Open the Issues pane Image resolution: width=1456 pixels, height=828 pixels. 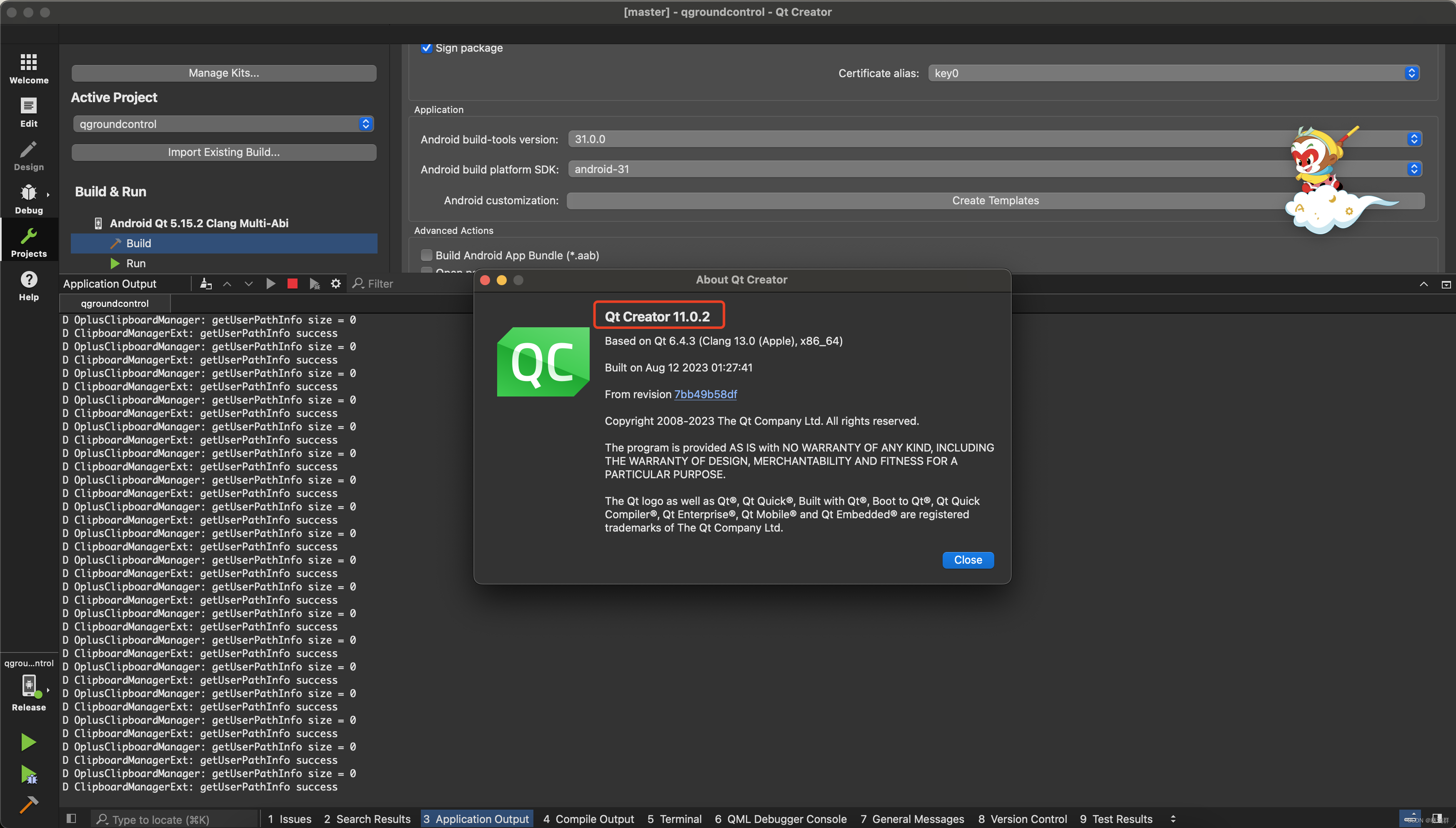(289, 819)
